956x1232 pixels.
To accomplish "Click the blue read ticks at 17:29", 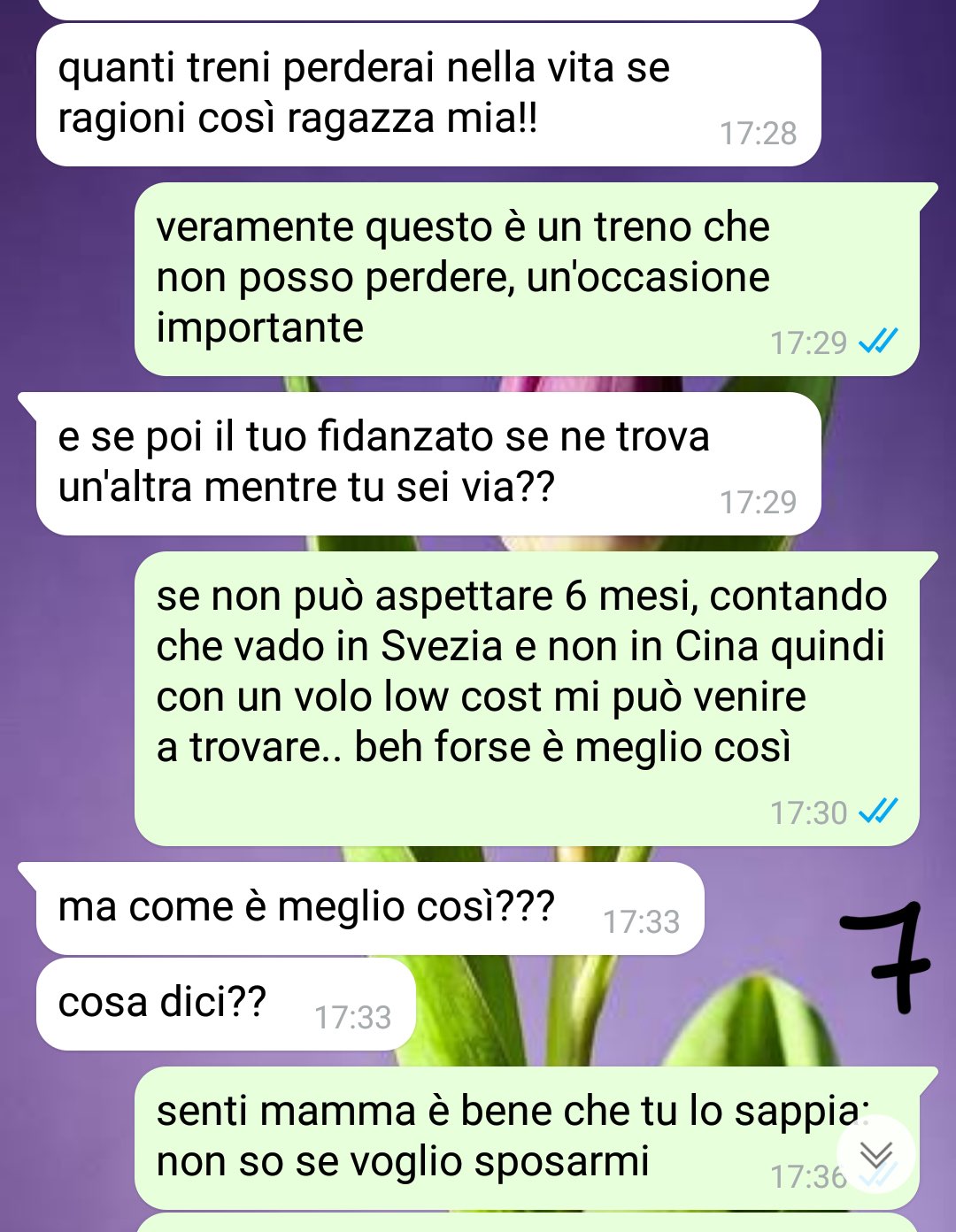I will (x=878, y=341).
